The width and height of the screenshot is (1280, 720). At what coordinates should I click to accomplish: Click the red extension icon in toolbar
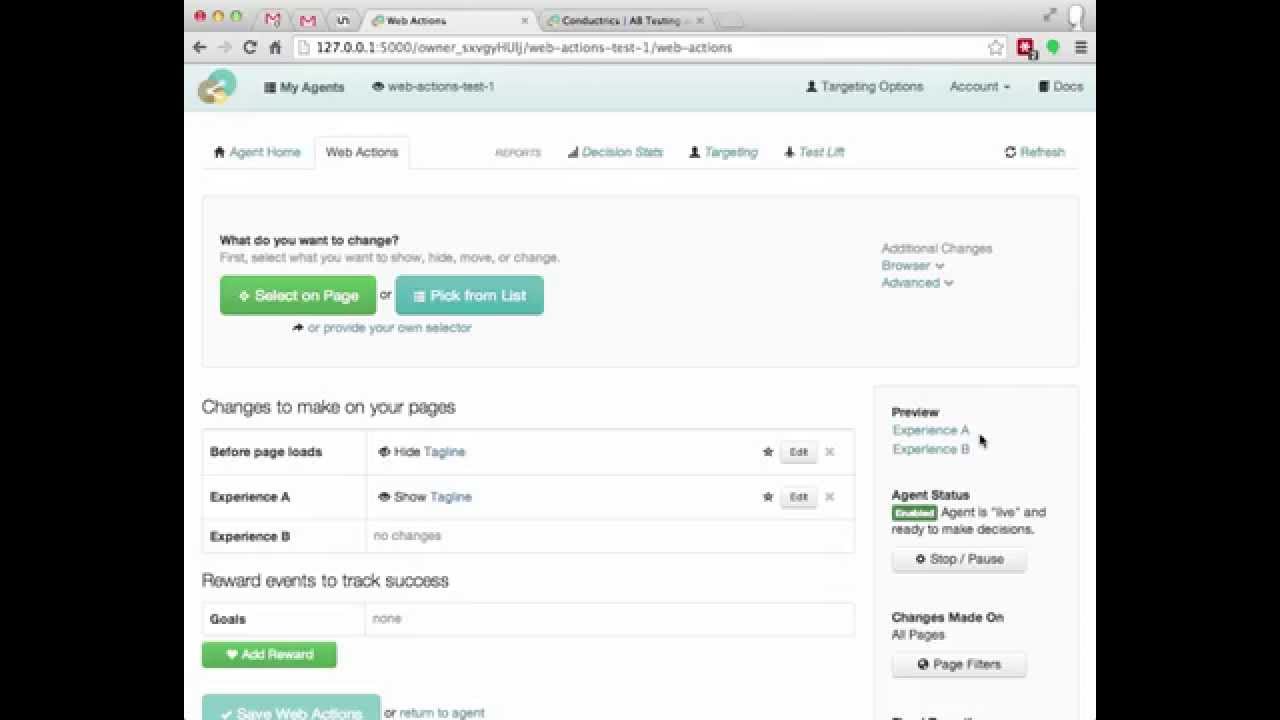(1026, 47)
